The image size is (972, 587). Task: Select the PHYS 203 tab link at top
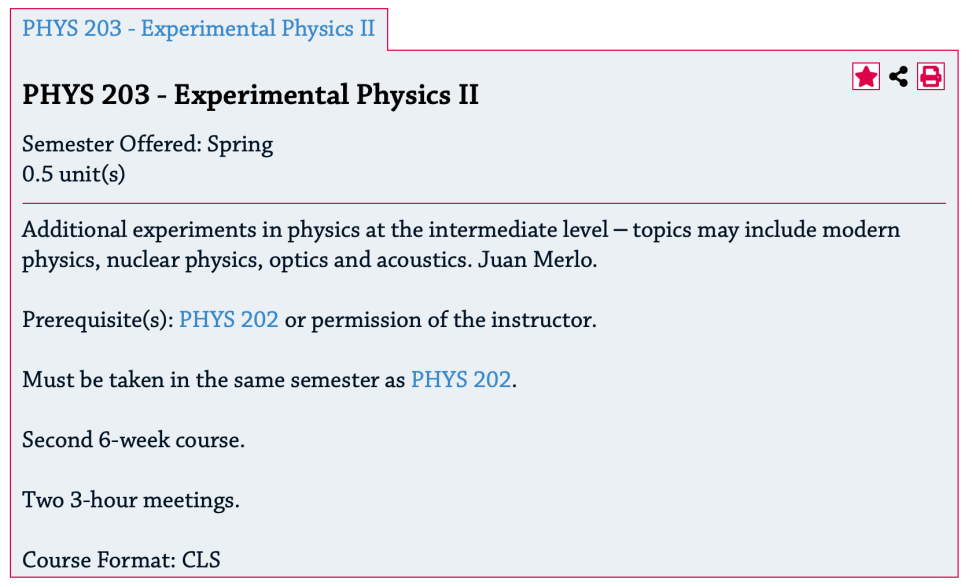tap(198, 29)
